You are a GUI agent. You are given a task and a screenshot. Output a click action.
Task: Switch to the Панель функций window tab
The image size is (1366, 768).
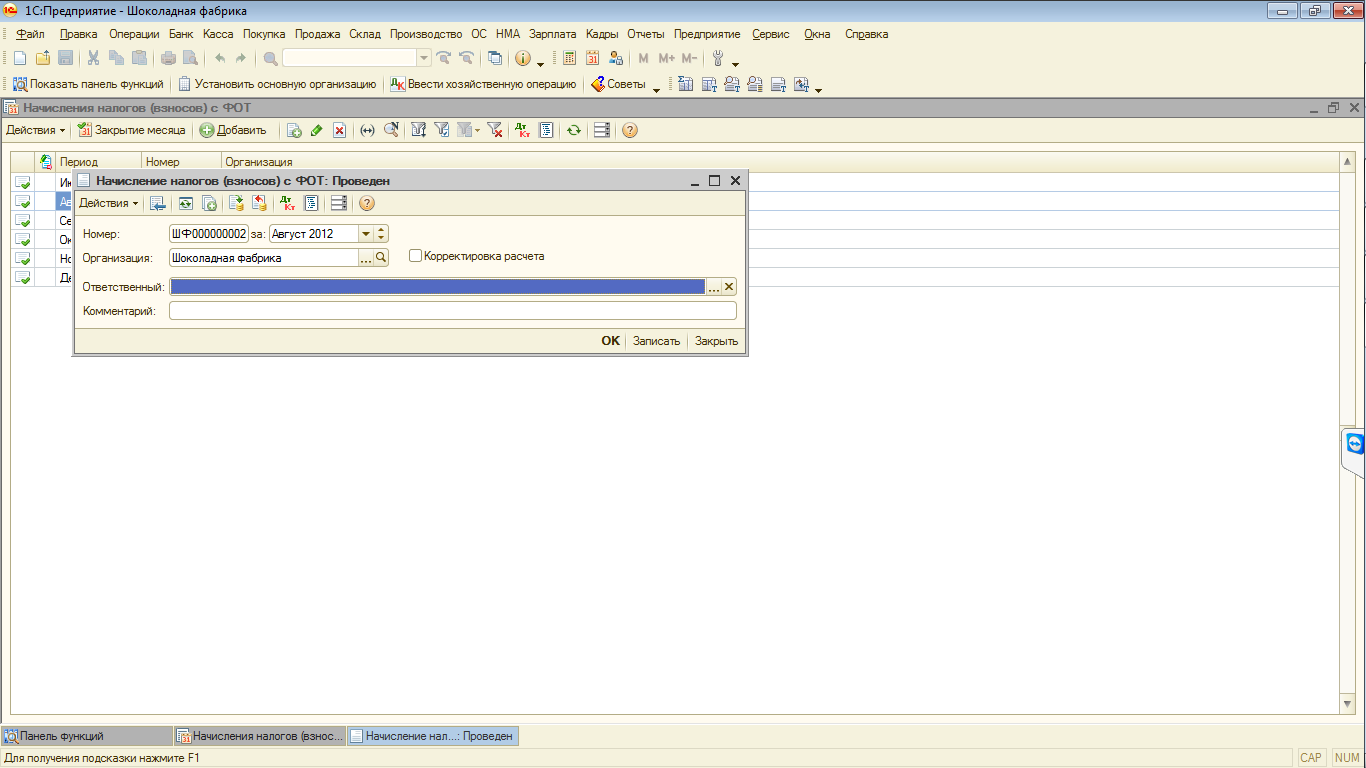87,736
